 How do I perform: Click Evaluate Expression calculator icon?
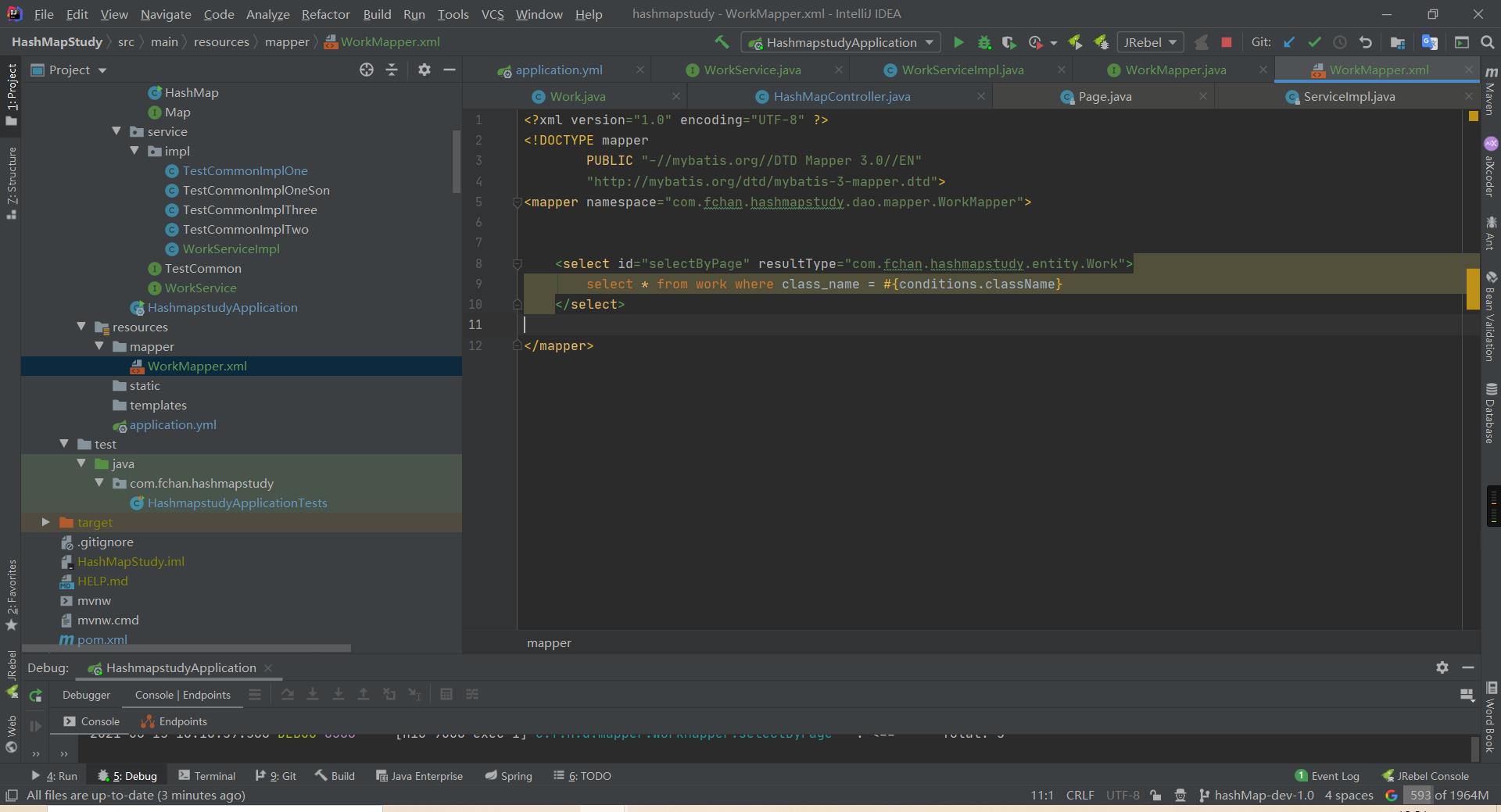tap(446, 694)
